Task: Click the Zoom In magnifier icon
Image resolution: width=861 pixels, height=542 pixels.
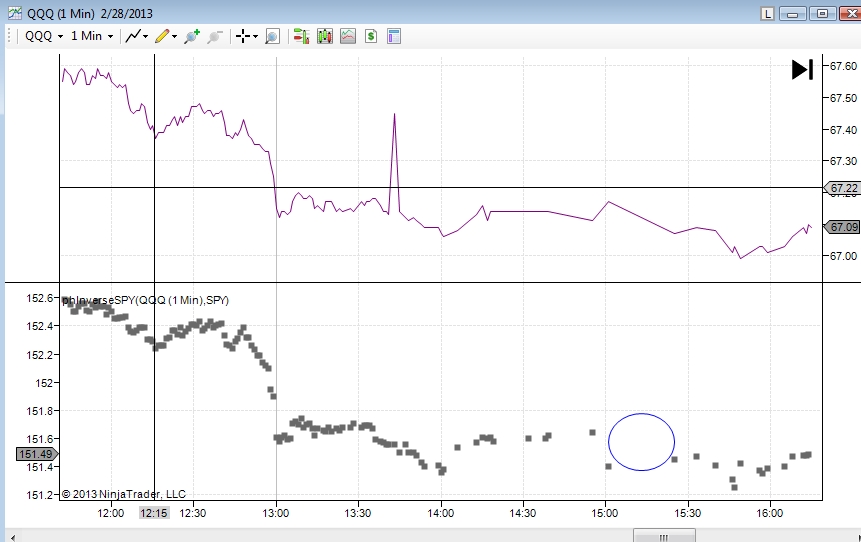Action: [x=192, y=36]
